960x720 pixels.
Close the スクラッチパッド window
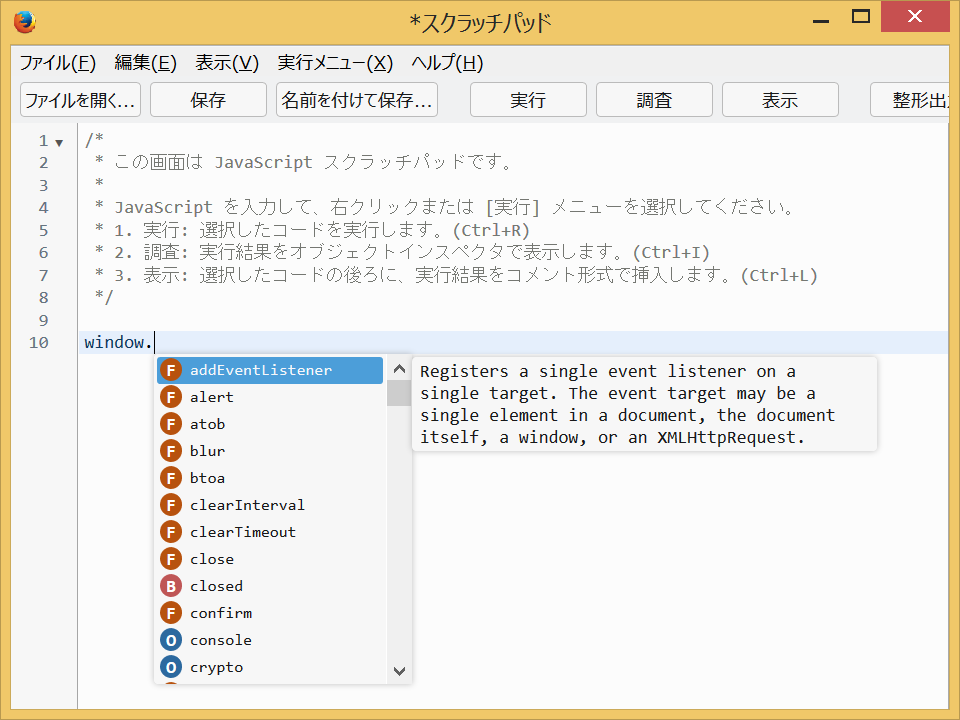(x=915, y=17)
